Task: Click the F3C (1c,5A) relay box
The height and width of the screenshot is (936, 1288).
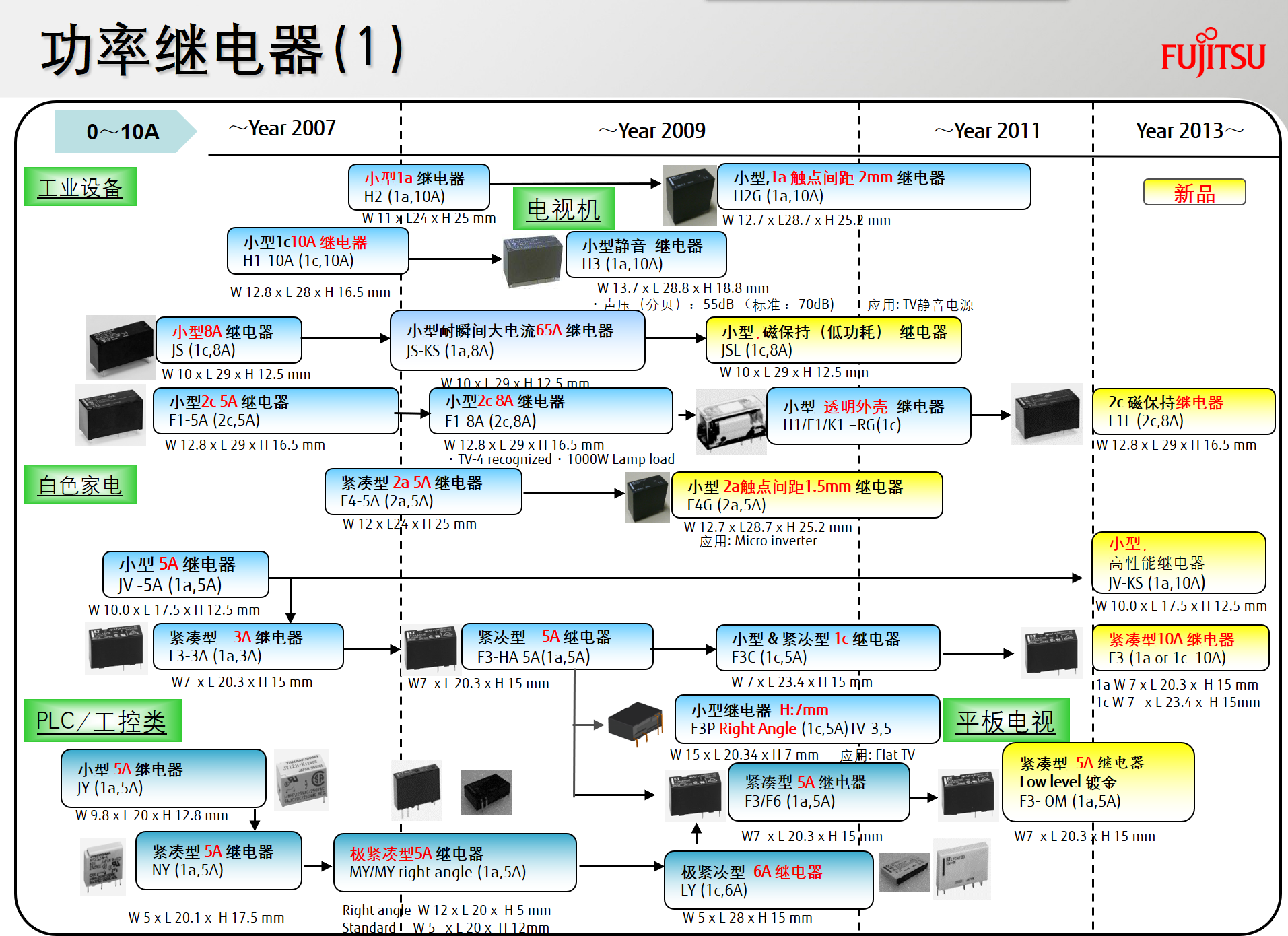Action: click(x=827, y=648)
